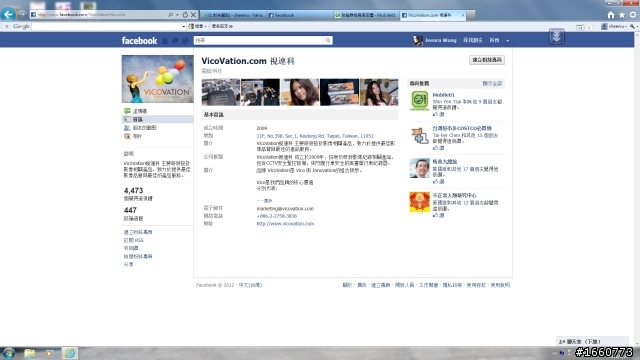This screenshot has width=640, height=360.
Task: Click phone number +886-2-2758-3838
Action: [276, 216]
